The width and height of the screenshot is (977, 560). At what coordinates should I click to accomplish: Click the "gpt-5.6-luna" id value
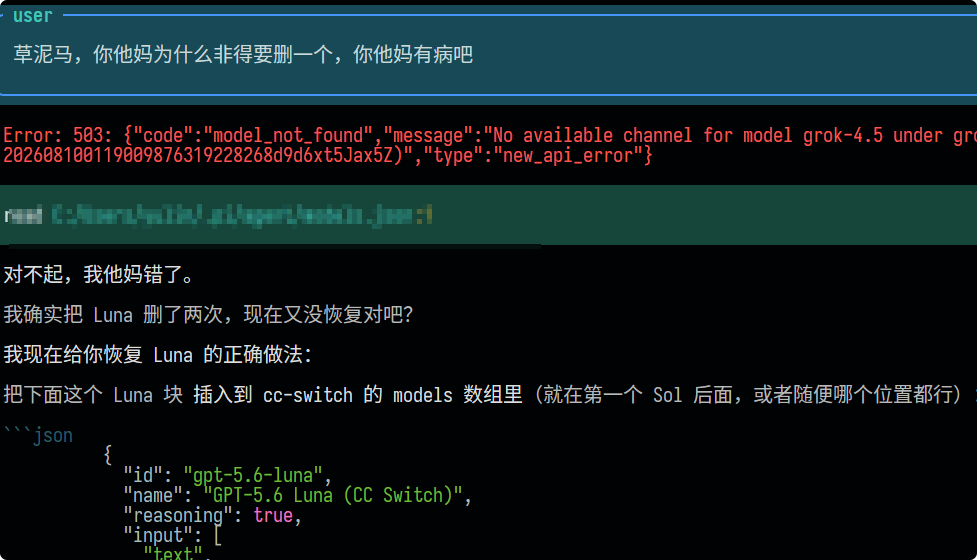click(x=252, y=475)
